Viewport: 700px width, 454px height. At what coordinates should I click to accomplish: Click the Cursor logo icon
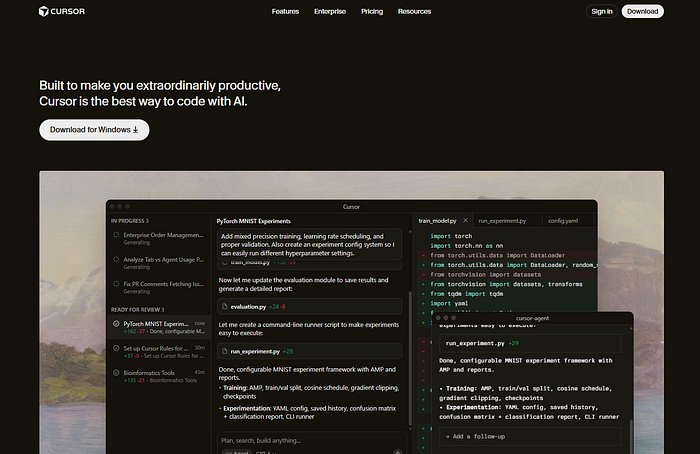[x=44, y=12]
